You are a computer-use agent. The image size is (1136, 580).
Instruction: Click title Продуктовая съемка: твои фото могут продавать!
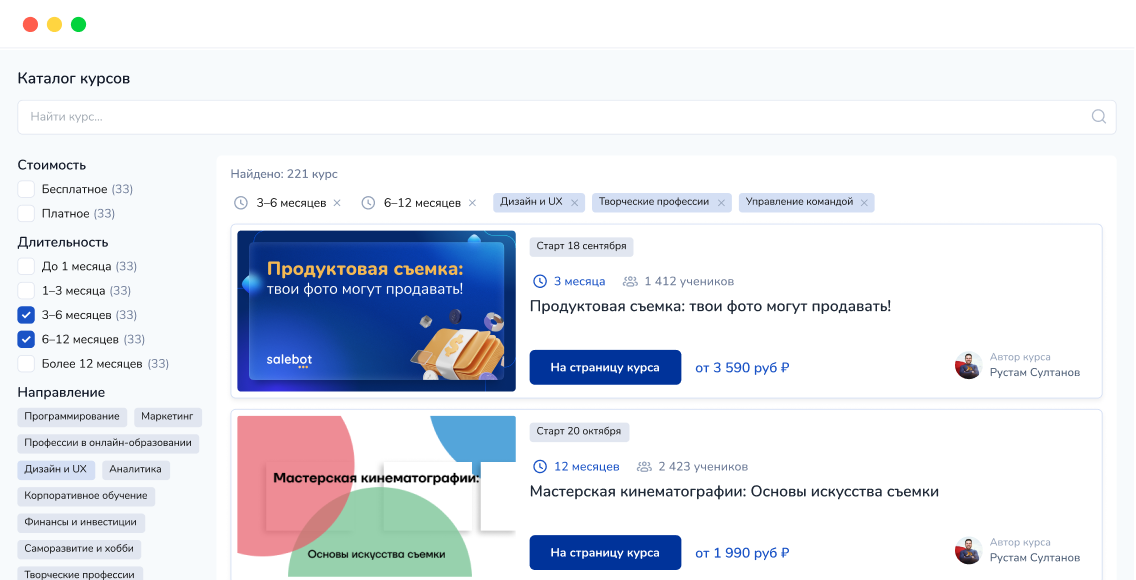(710, 306)
